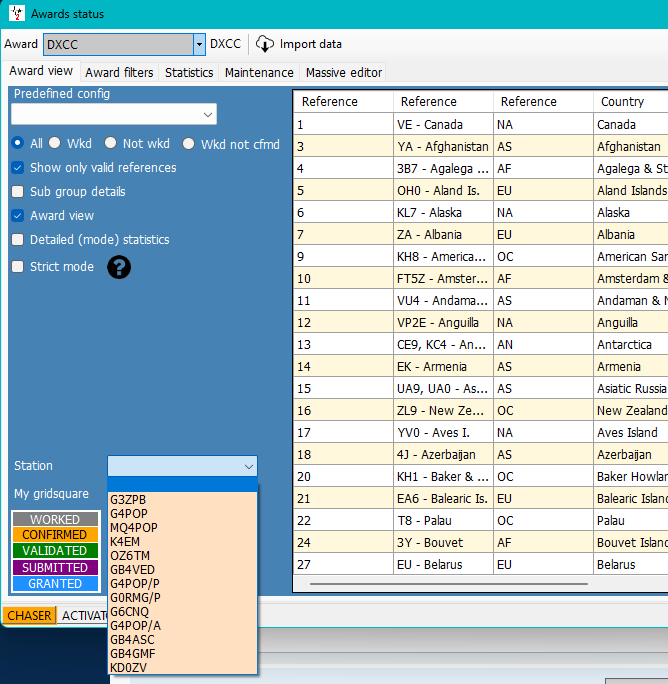This screenshot has width=668, height=684.
Task: Uncheck the Award view checkbox
Action: pyautogui.click(x=17, y=215)
